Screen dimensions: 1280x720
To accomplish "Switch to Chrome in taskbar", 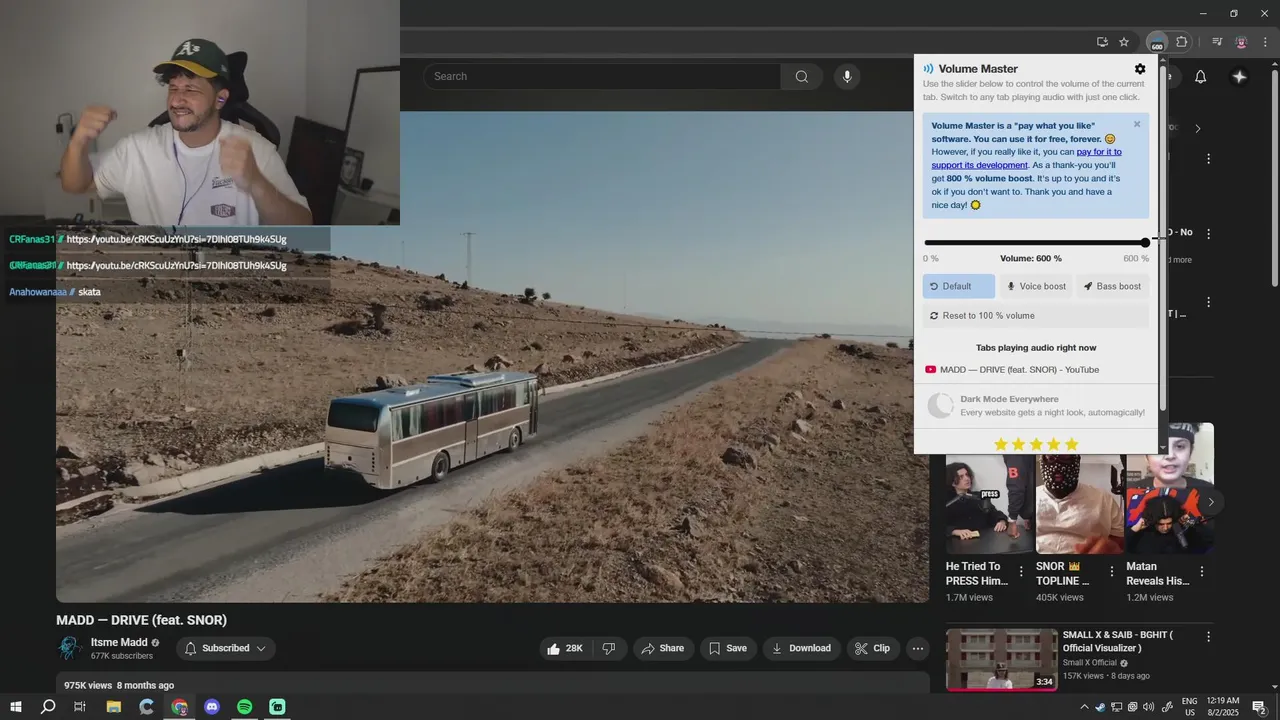I will [179, 707].
